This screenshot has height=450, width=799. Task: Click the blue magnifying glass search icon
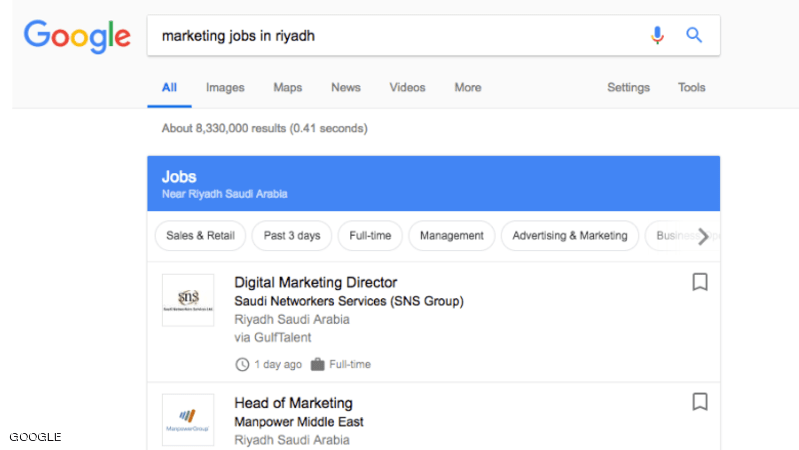pyautogui.click(x=694, y=36)
